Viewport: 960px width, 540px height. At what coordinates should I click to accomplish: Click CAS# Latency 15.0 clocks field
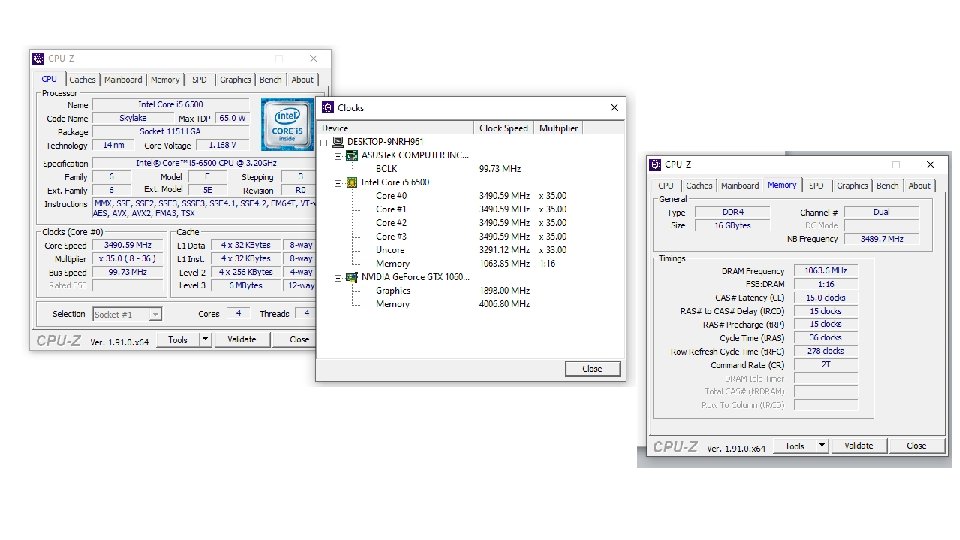click(x=825, y=298)
